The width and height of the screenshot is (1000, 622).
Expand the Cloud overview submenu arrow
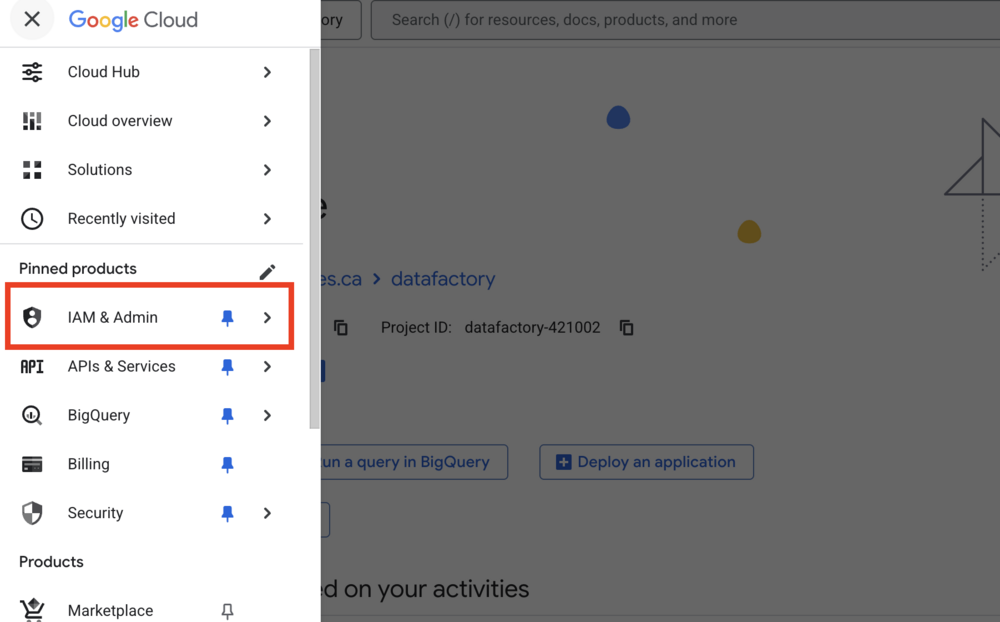tap(267, 121)
